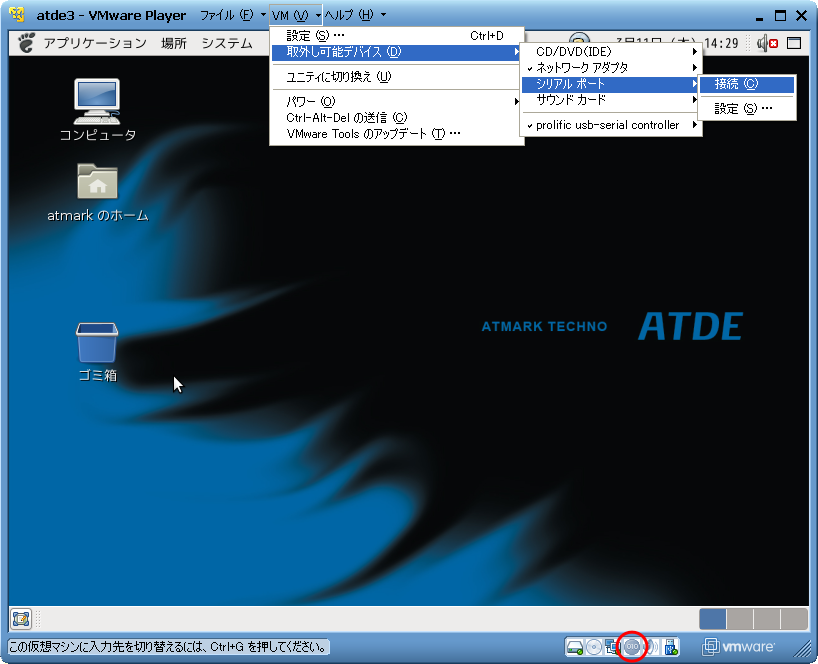This screenshot has width=818, height=664.
Task: Click the window list icon in GNOME panel
Action: click(x=793, y=43)
